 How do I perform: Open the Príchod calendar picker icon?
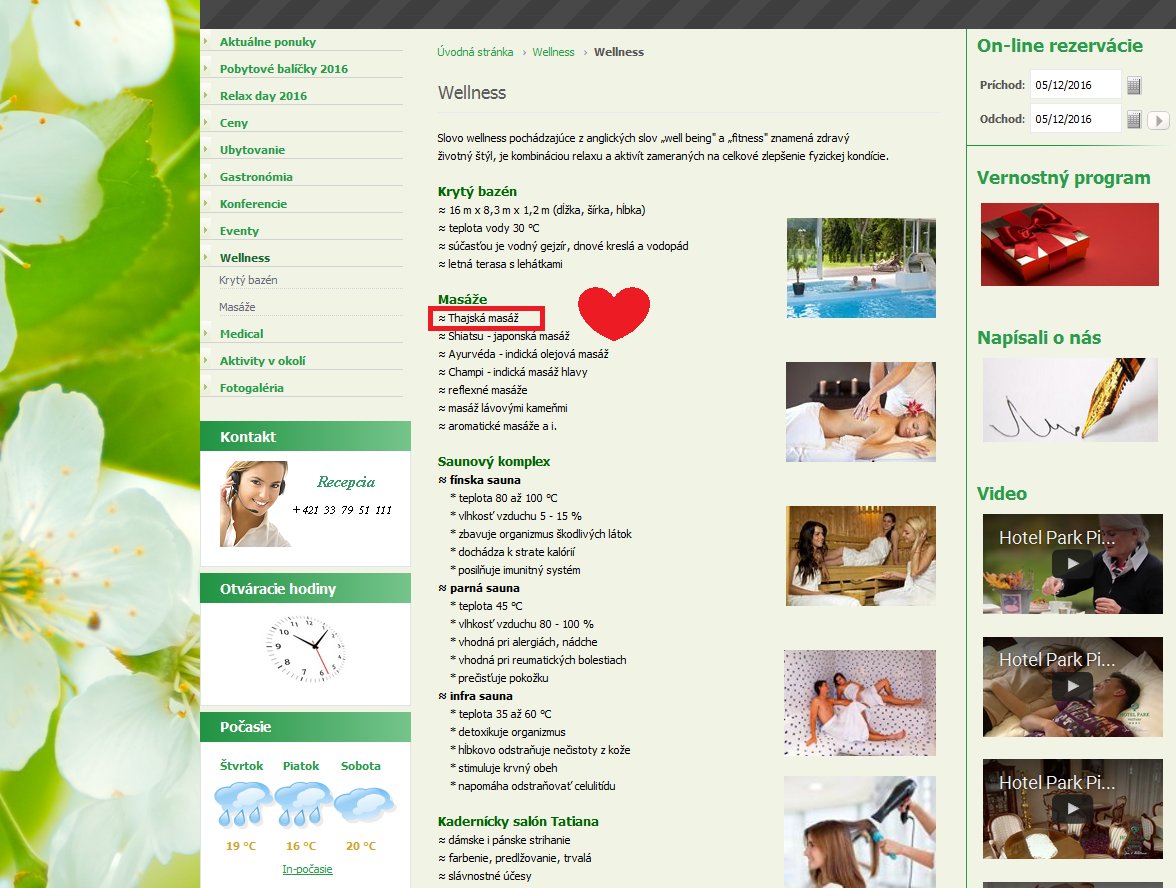coord(1134,85)
